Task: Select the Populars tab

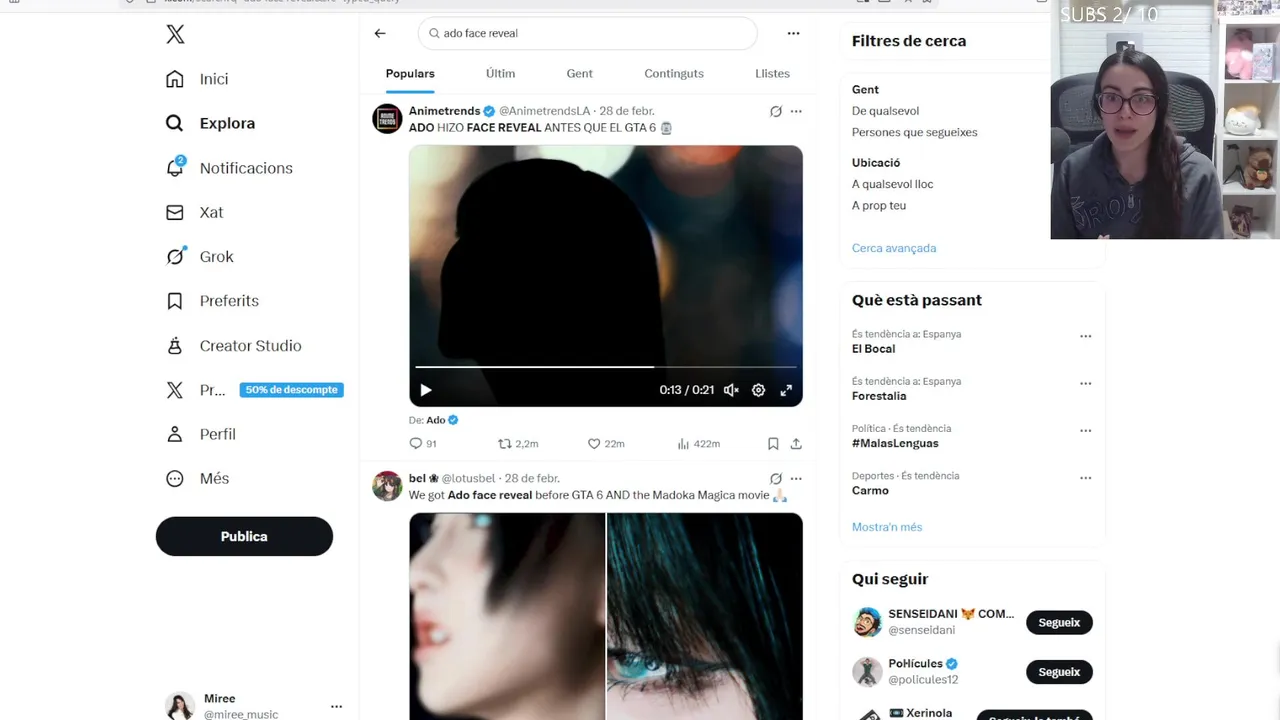Action: point(410,73)
